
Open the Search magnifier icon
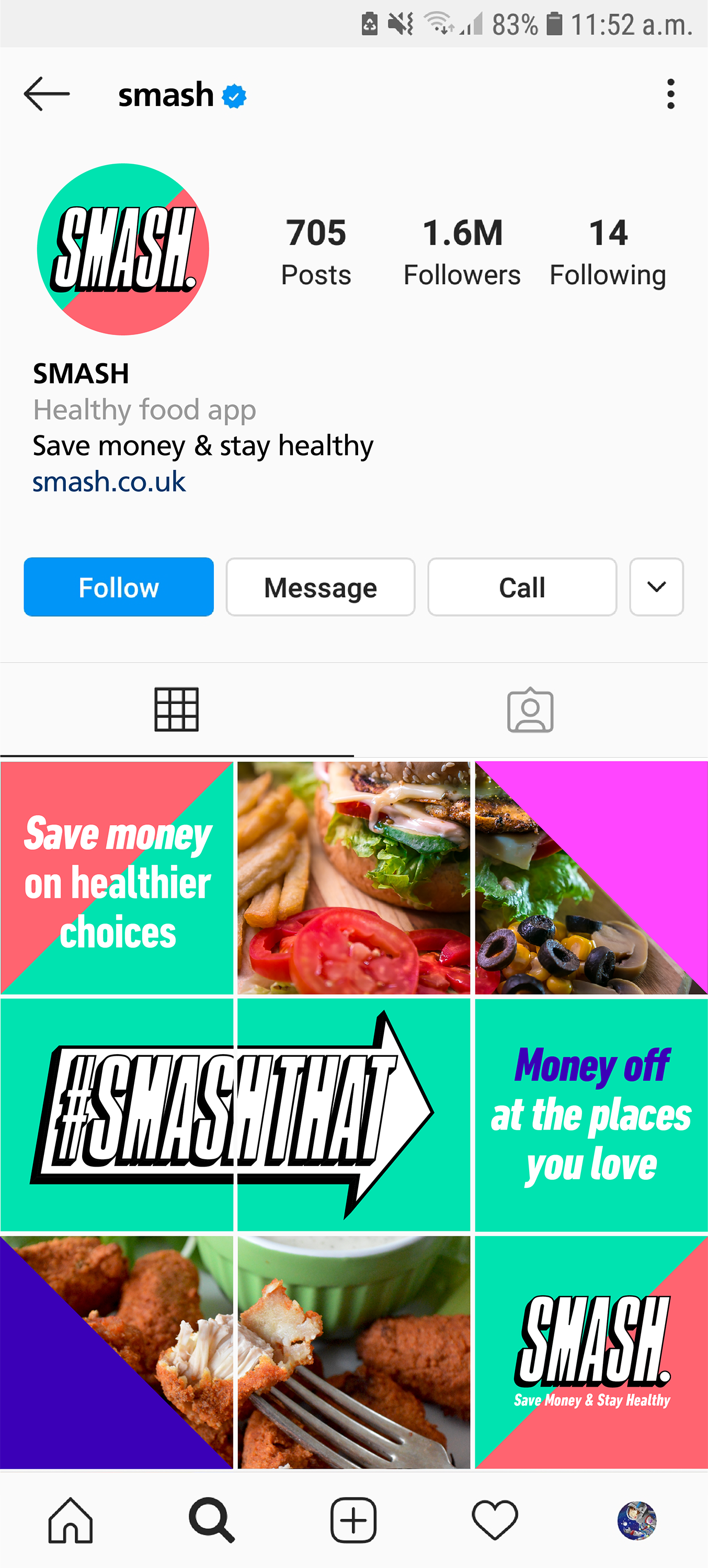click(212, 1520)
